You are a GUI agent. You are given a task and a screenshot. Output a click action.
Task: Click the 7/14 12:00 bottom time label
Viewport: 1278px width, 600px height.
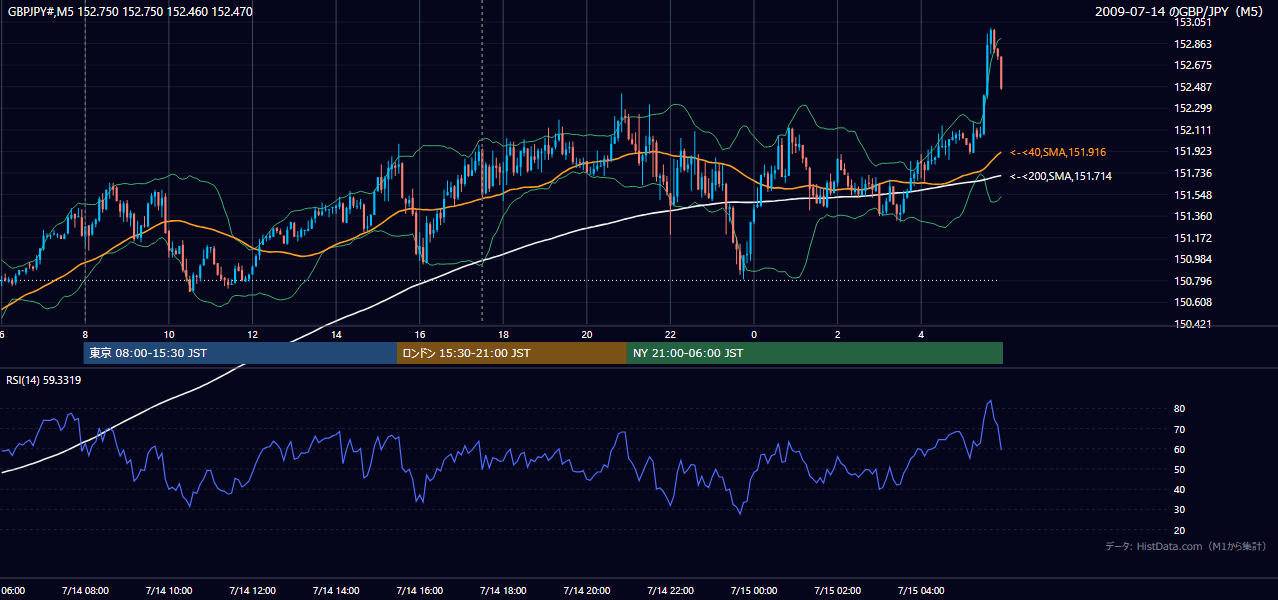point(252,590)
